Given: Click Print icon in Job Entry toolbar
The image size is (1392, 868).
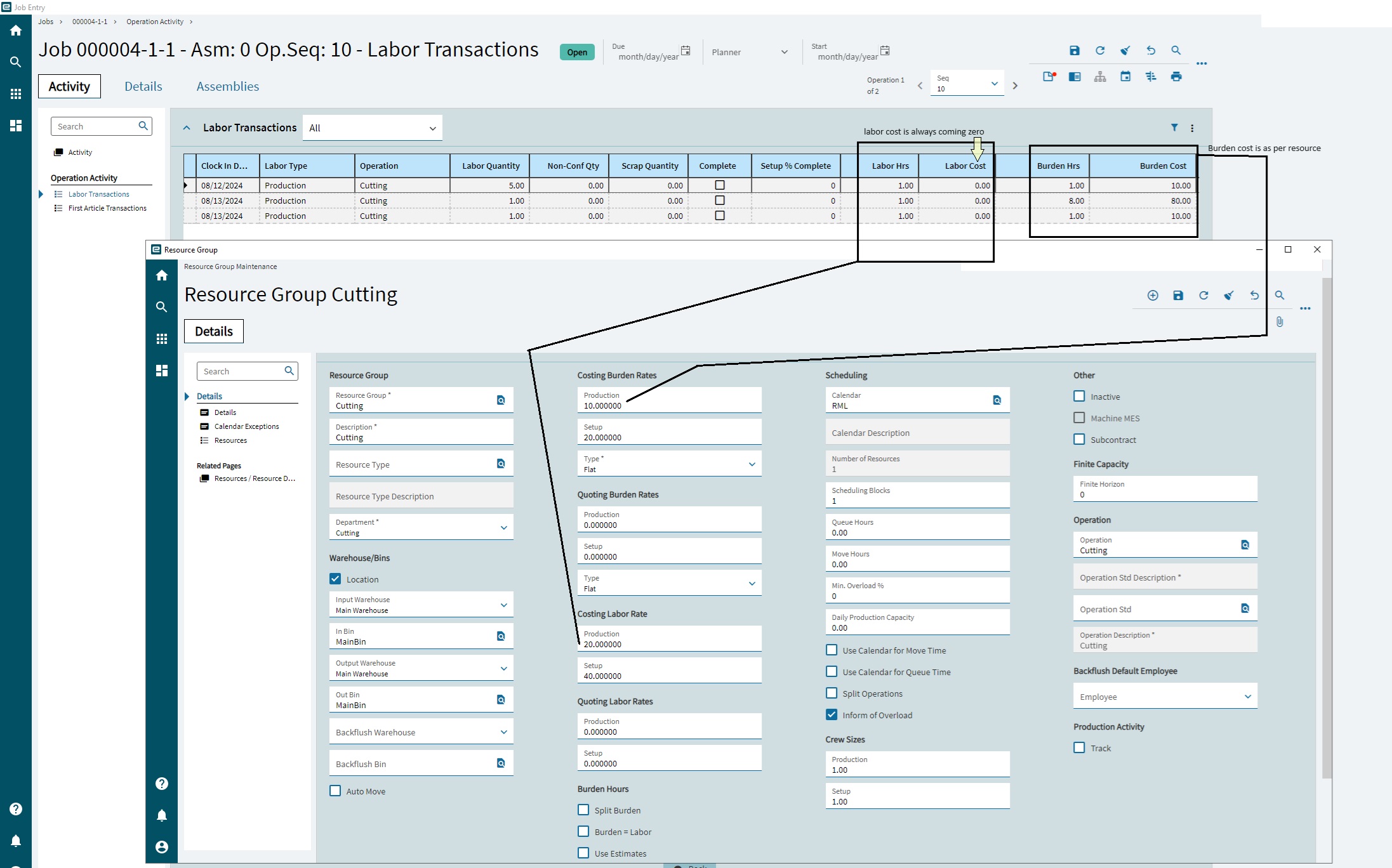Looking at the screenshot, I should (x=1176, y=77).
